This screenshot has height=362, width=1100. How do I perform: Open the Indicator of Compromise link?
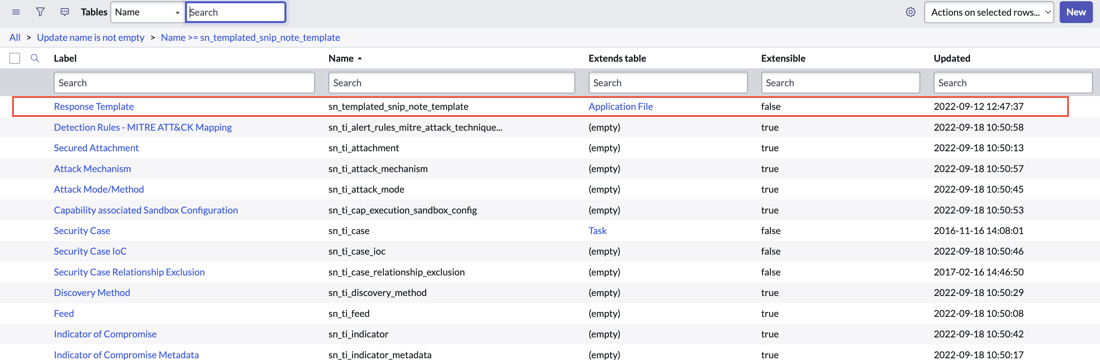105,334
